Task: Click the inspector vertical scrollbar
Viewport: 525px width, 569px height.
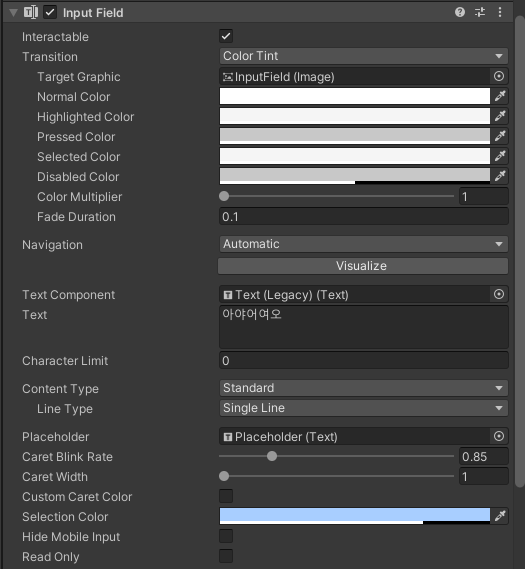Action: (x=520, y=251)
